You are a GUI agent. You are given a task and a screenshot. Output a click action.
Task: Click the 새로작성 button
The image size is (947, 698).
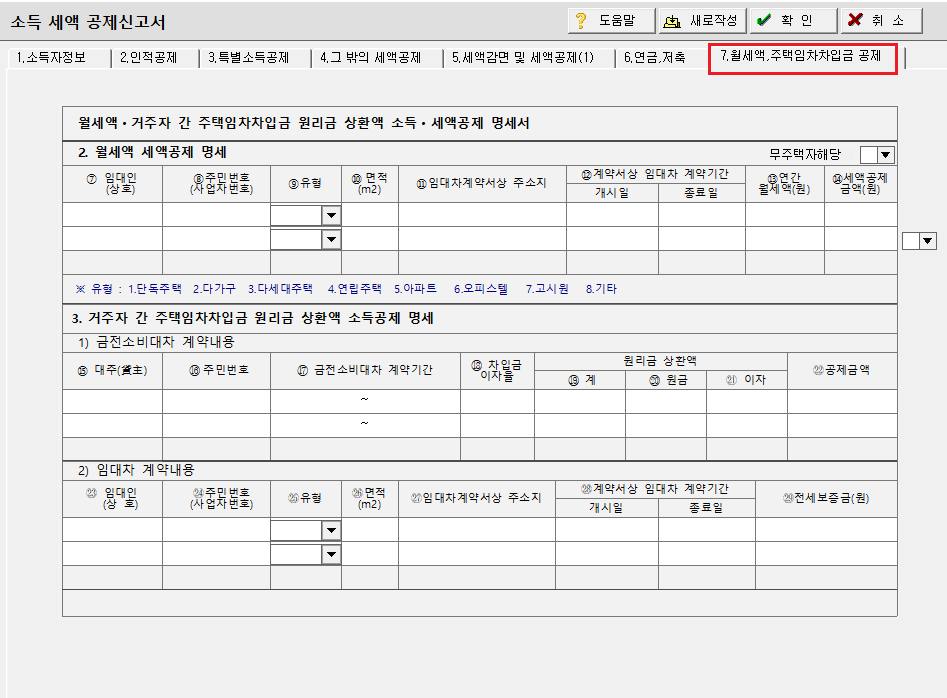point(702,21)
